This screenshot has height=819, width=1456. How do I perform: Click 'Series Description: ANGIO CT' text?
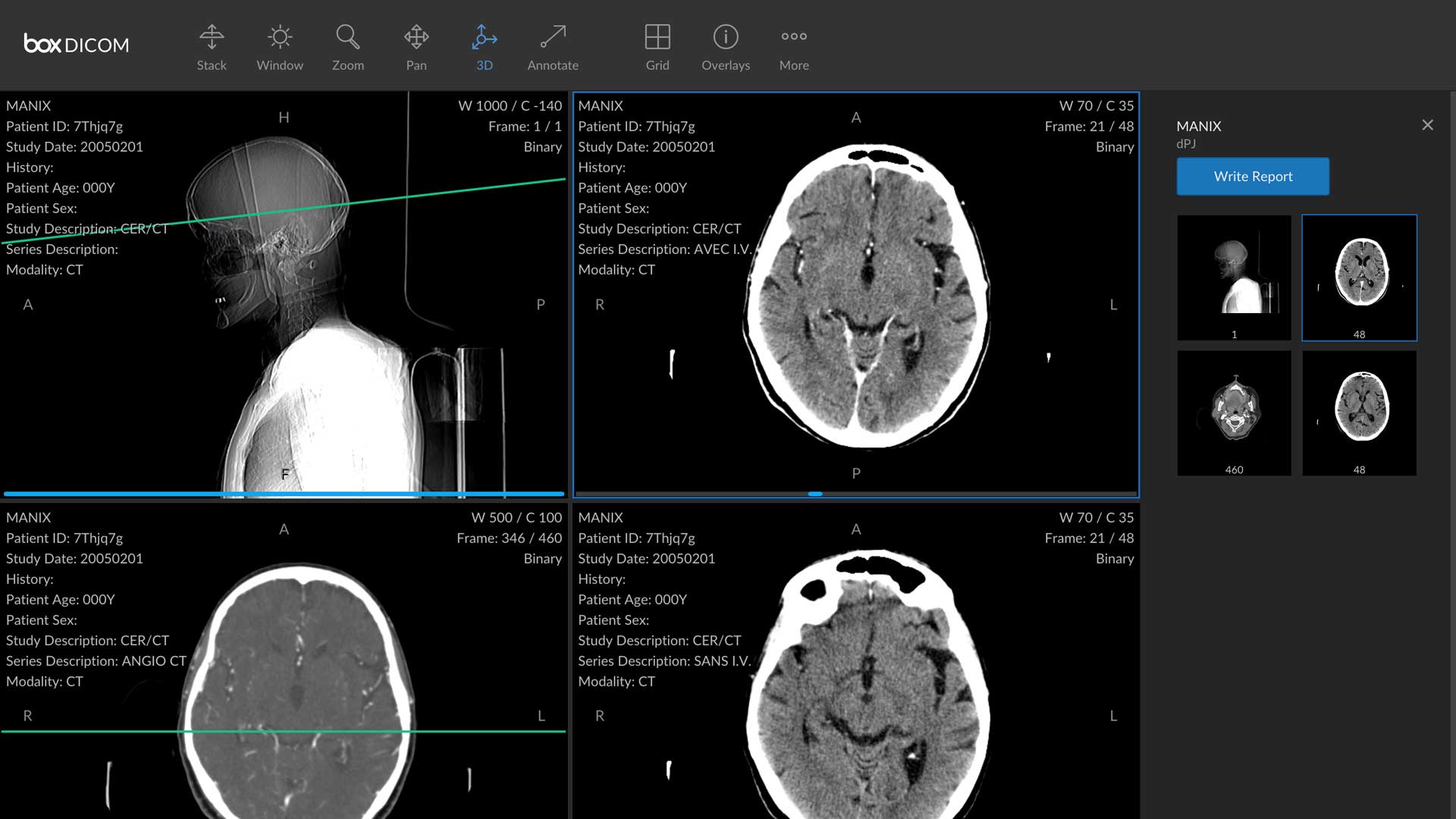coord(96,661)
